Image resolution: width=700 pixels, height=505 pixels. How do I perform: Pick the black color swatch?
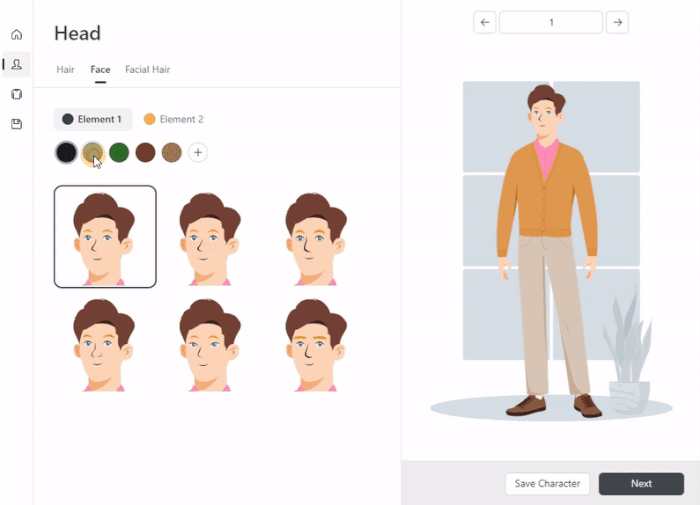[66, 152]
